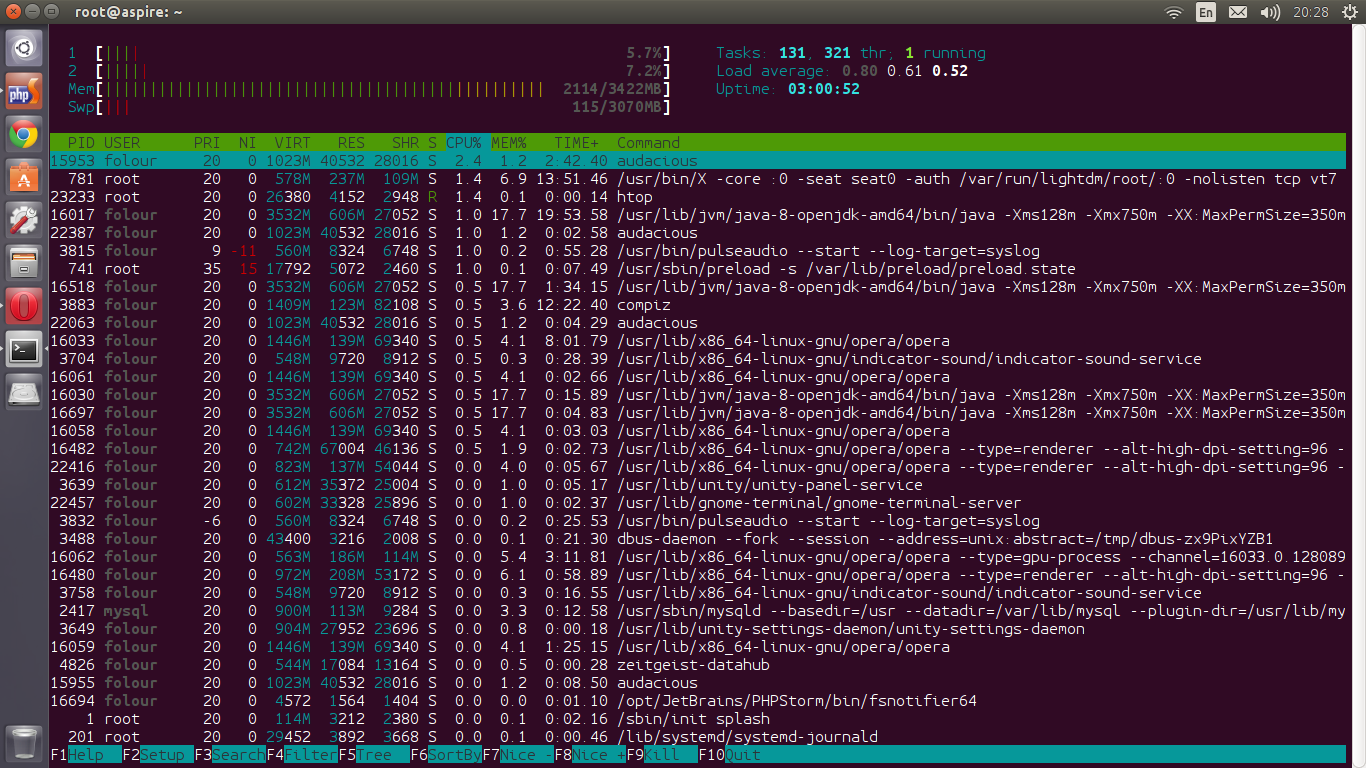Sort processes by MEM% column header
Viewport: 1366px width, 768px height.
[508, 143]
